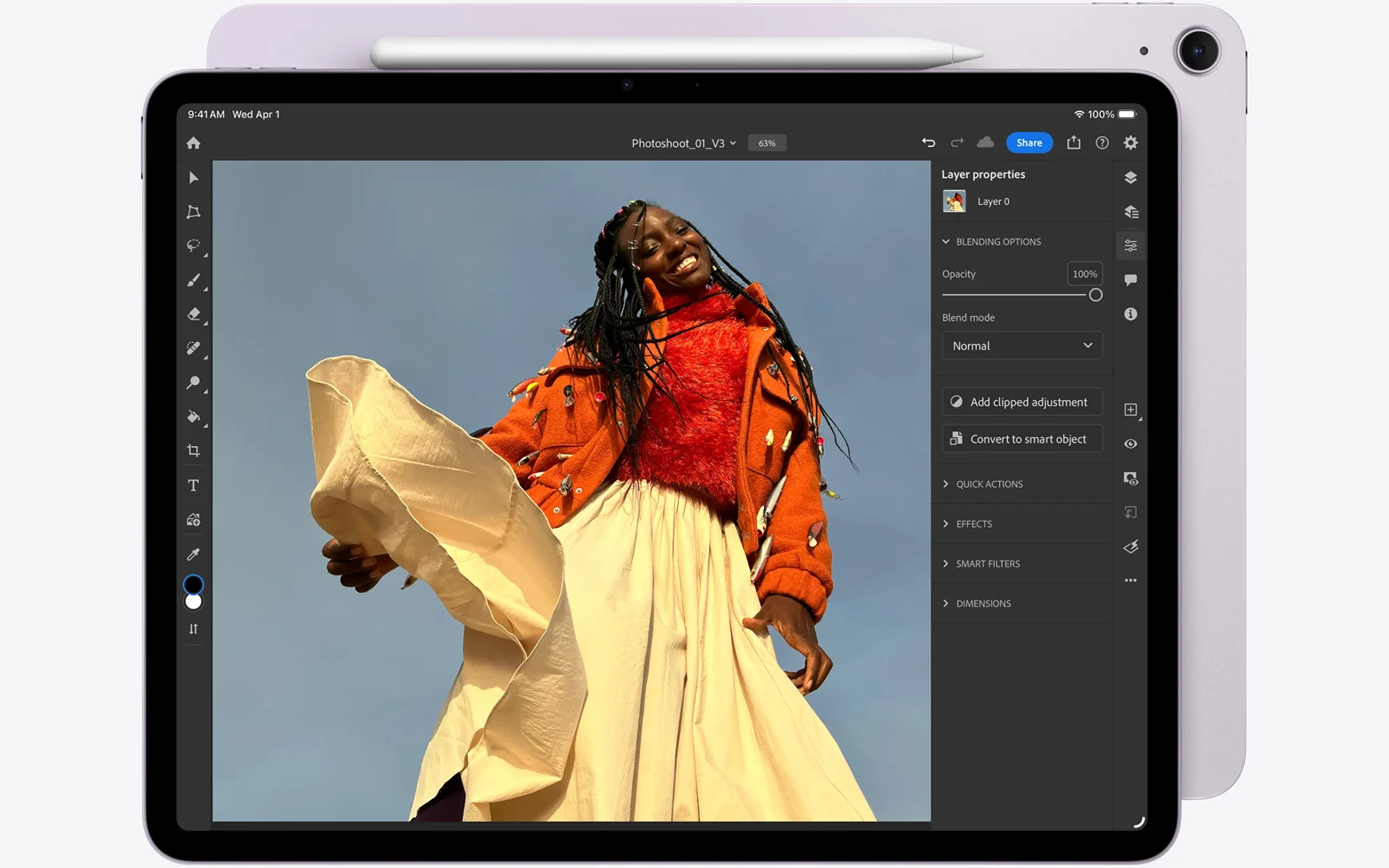Viewport: 1389px width, 868px height.
Task: Click the blue Share button
Action: coord(1029,143)
